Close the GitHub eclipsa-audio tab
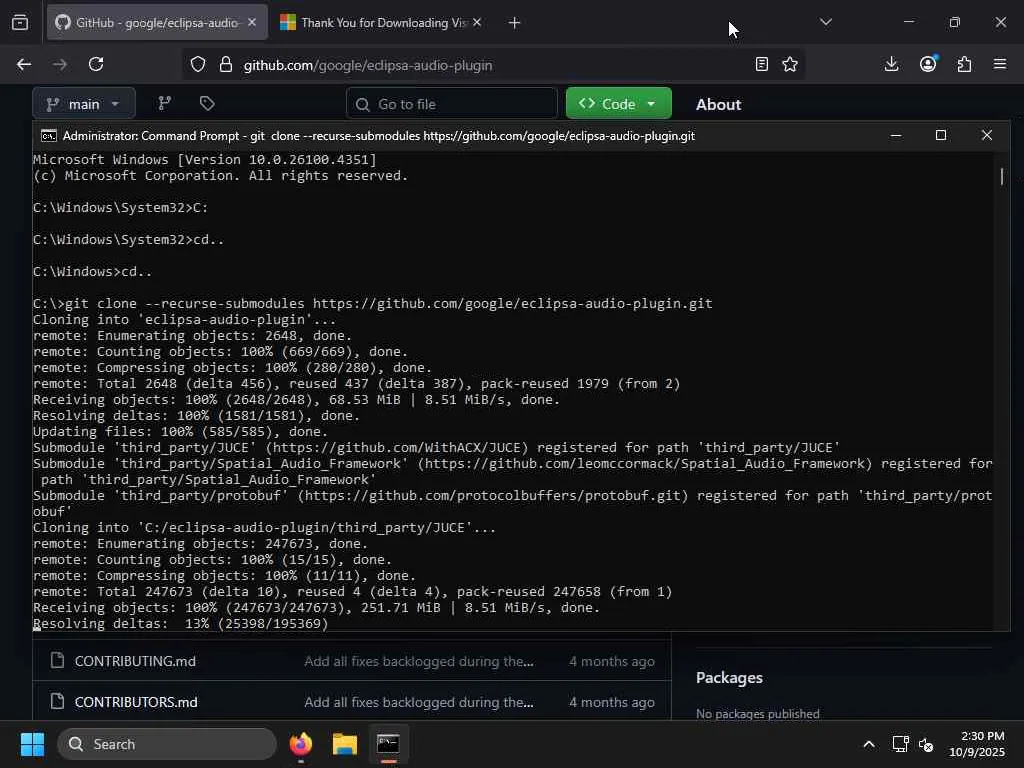This screenshot has height=768, width=1024. pyautogui.click(x=252, y=23)
